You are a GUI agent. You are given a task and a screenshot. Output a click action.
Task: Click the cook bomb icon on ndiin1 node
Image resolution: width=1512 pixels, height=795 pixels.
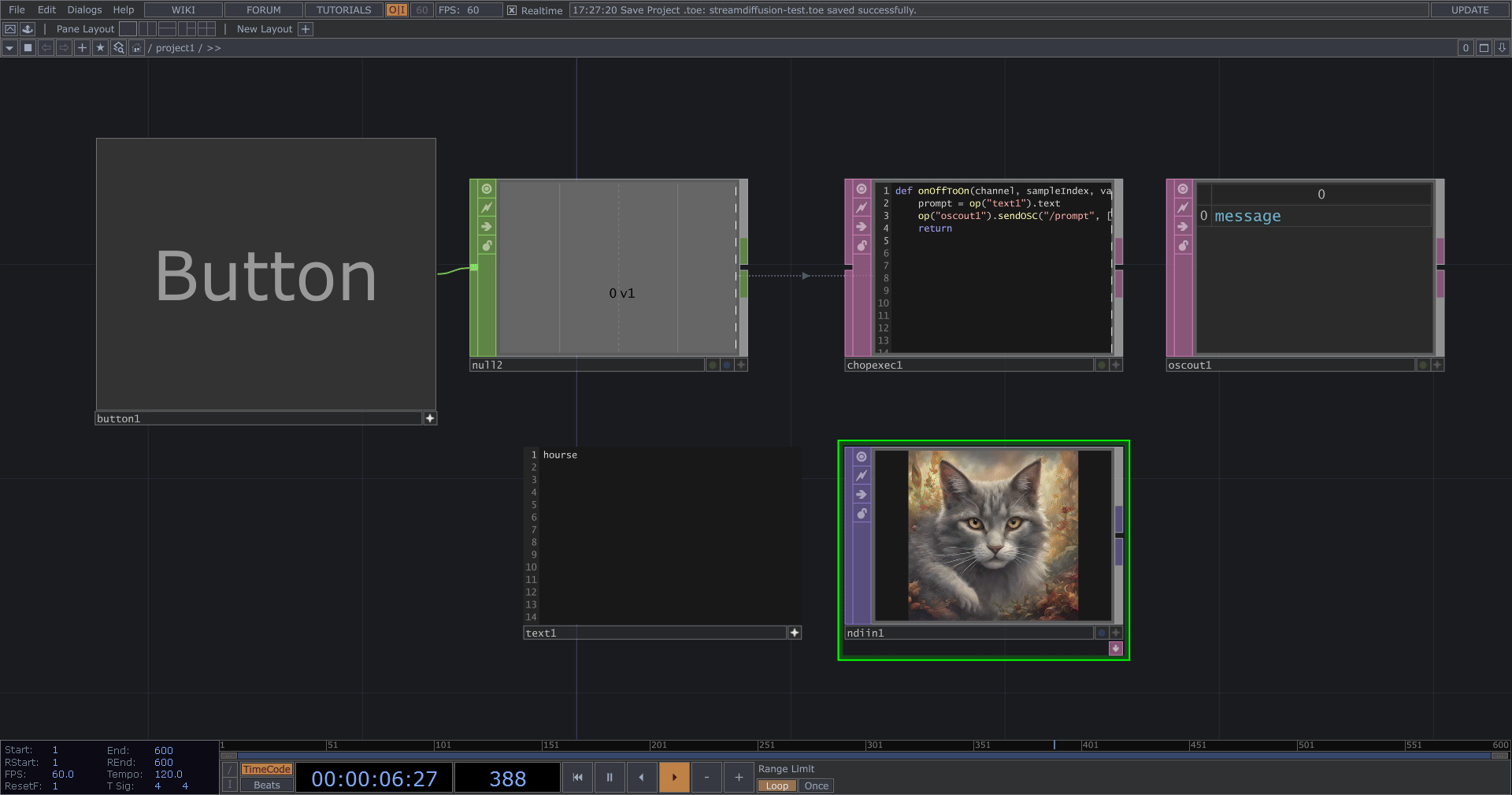(x=861, y=513)
